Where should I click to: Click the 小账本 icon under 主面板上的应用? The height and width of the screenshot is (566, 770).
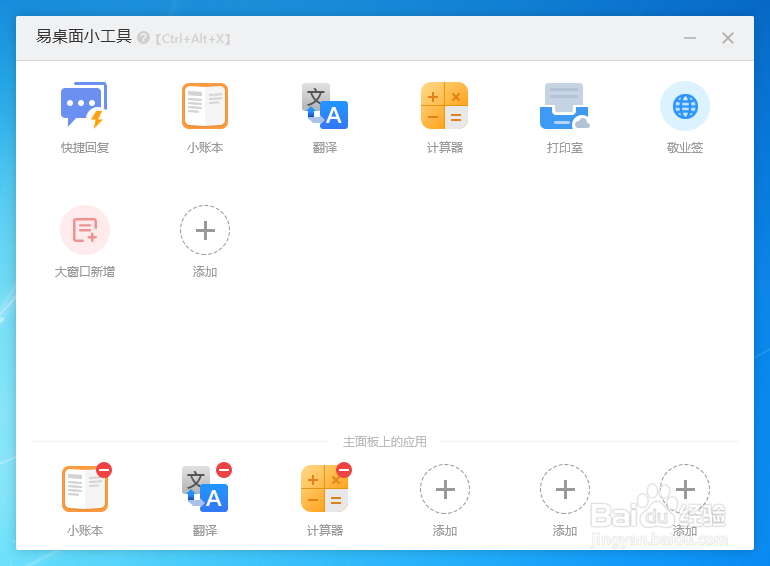85,489
